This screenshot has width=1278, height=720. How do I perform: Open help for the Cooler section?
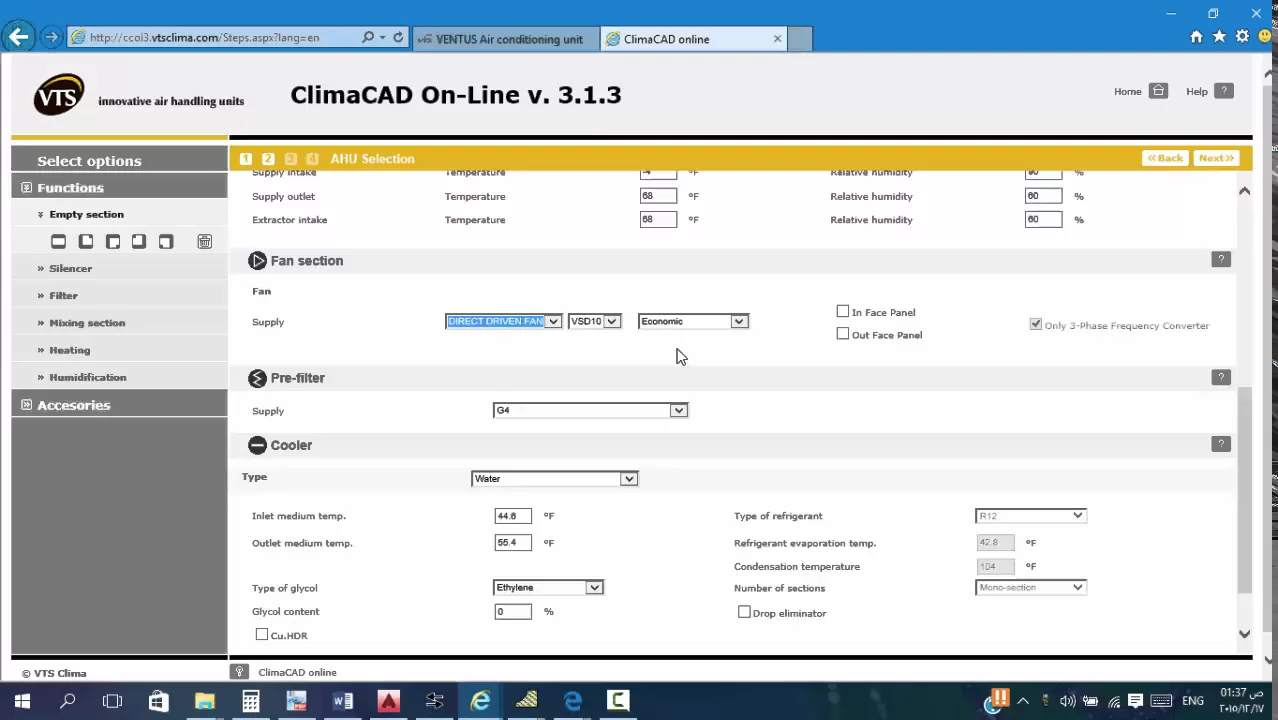click(1221, 444)
